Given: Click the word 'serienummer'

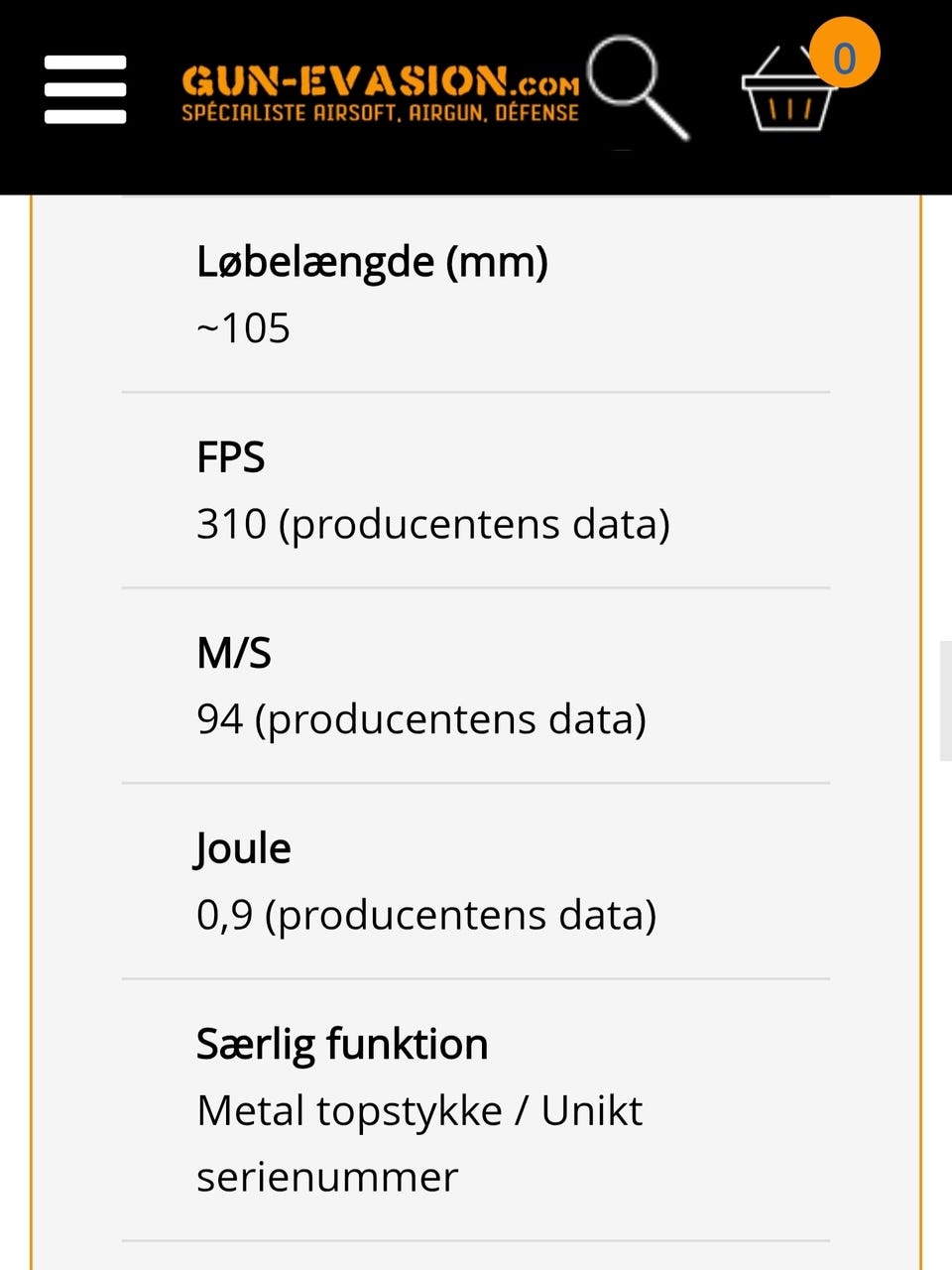Looking at the screenshot, I should tap(327, 1177).
